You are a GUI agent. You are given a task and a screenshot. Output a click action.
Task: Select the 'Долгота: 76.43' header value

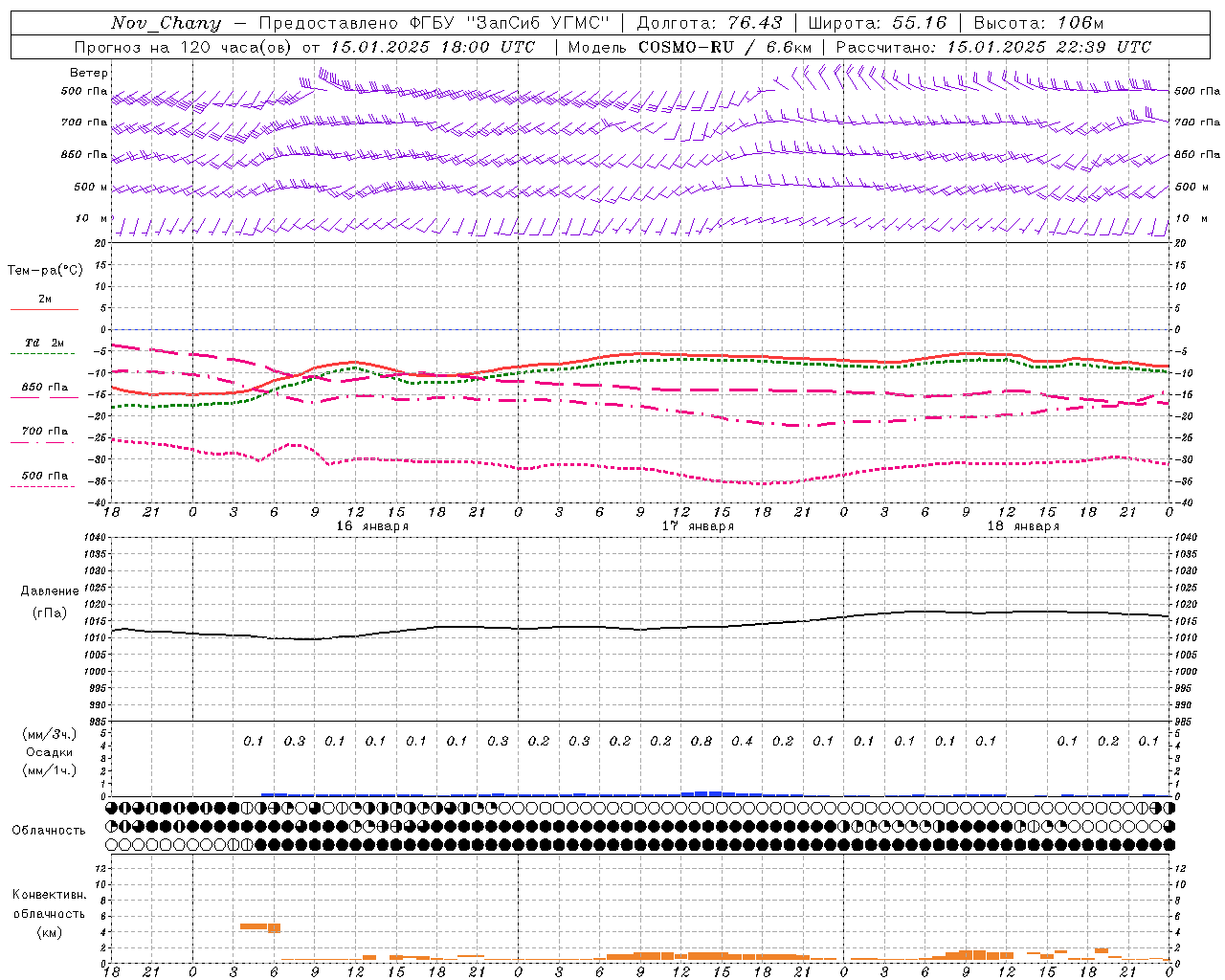[x=709, y=23]
